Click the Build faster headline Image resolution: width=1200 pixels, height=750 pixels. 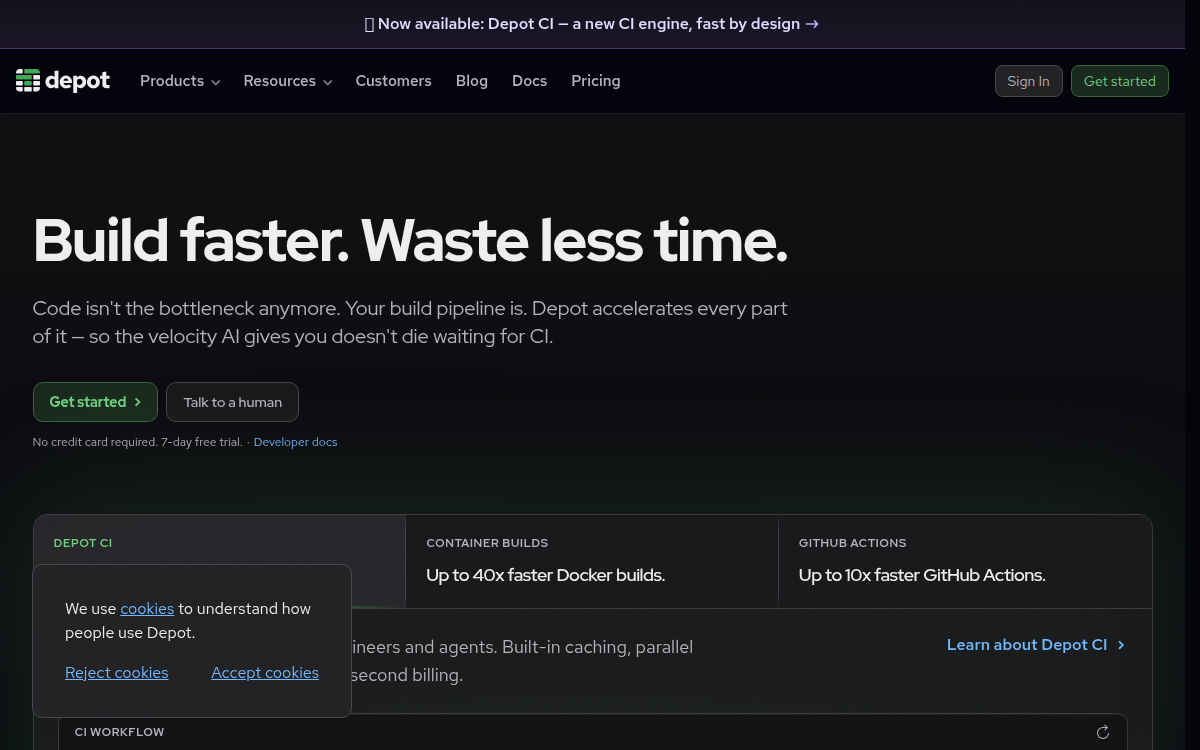click(411, 241)
